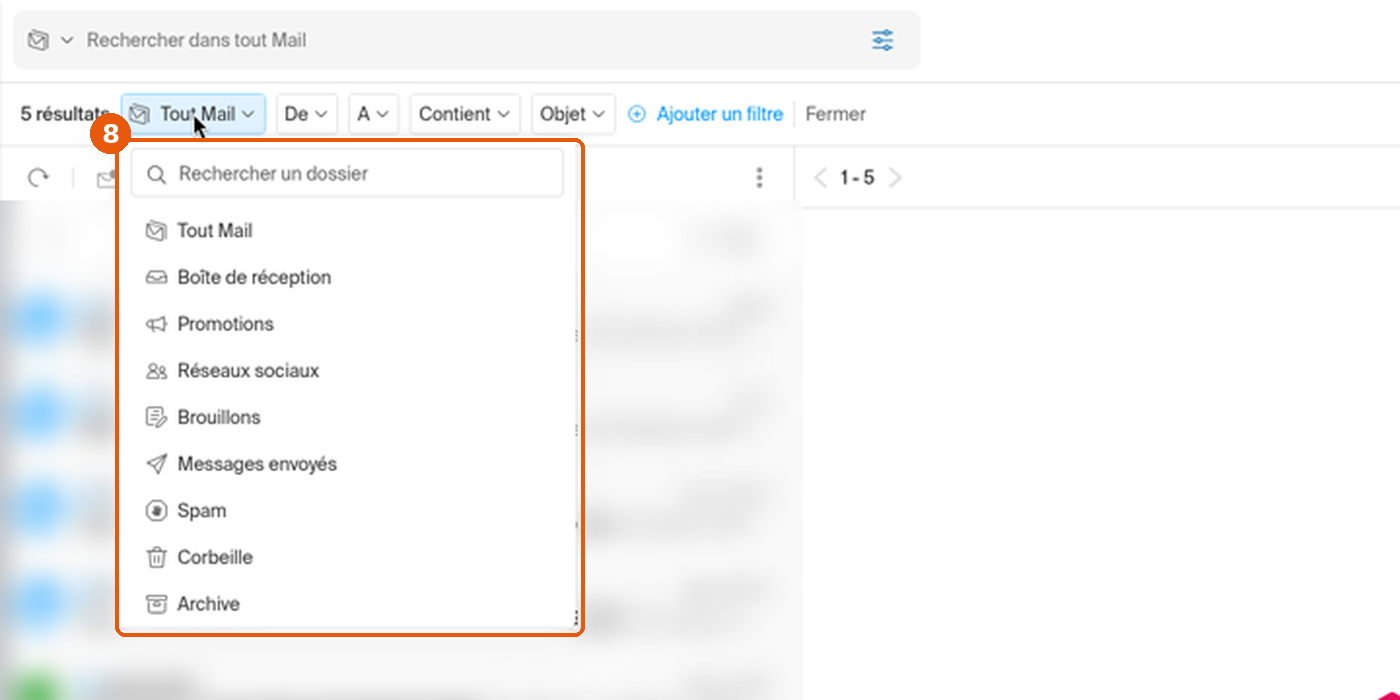Select Spam folder
Viewport: 1400px width, 700px height.
[x=347, y=511]
